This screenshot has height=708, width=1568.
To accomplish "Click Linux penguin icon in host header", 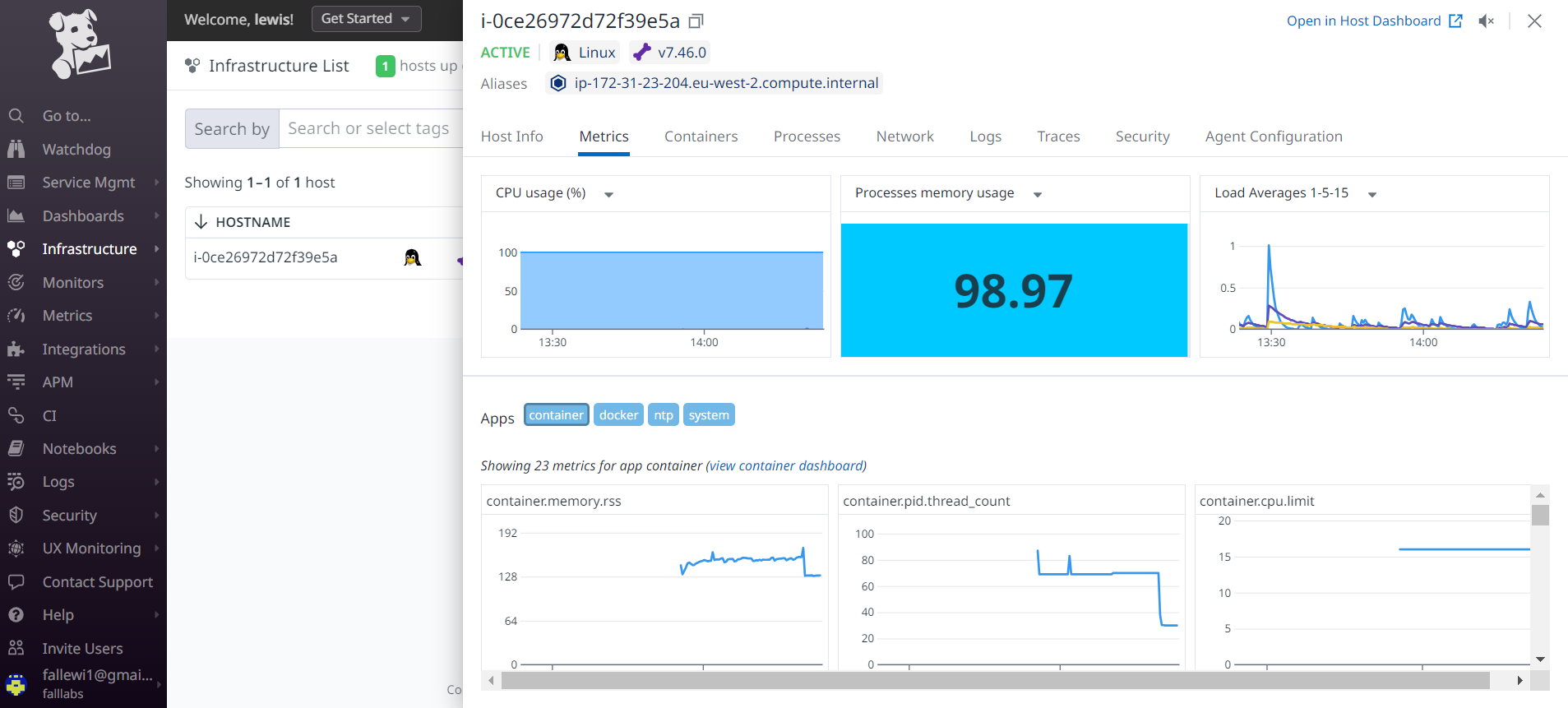I will (562, 53).
